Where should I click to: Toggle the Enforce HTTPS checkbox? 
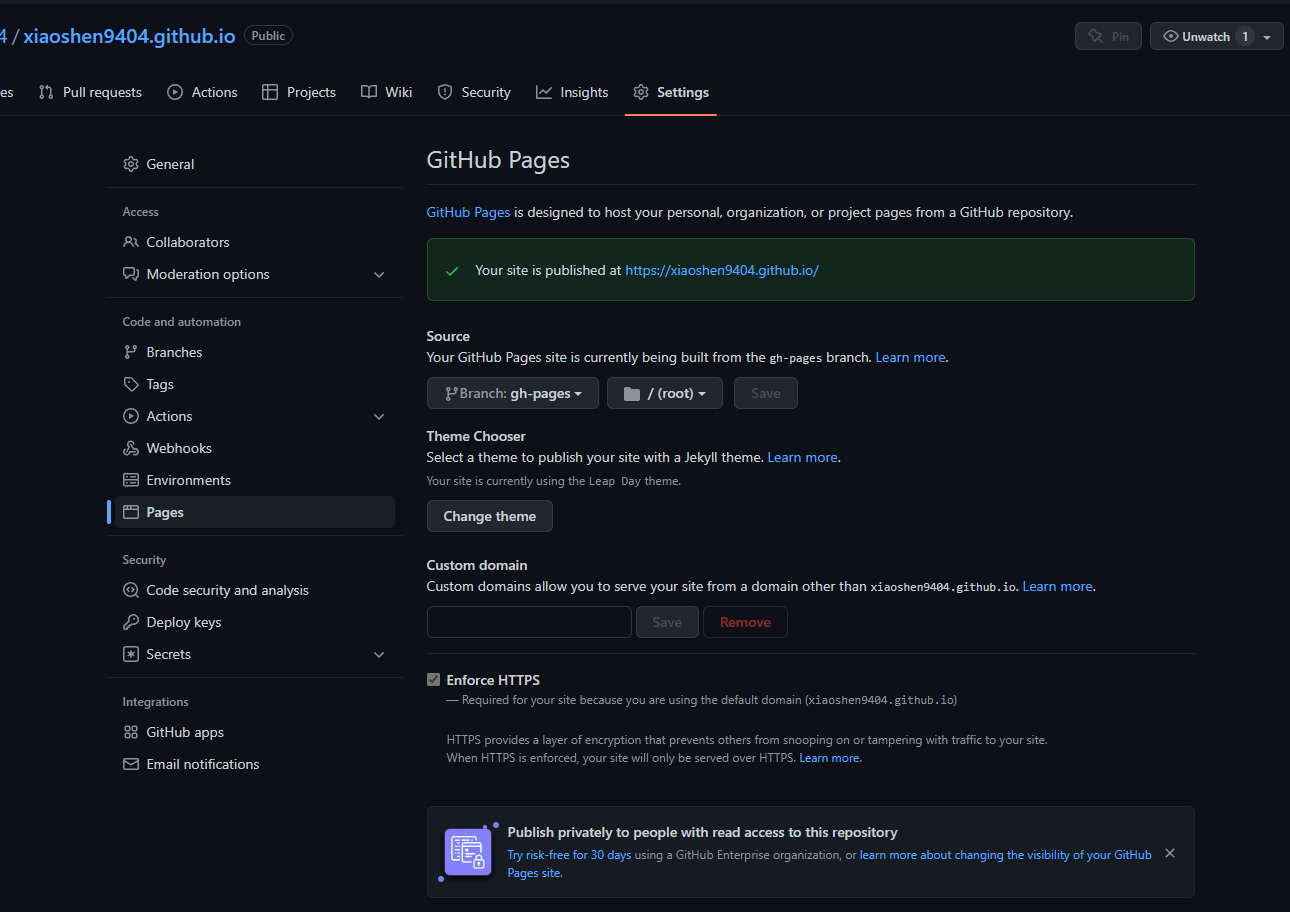[x=433, y=680]
